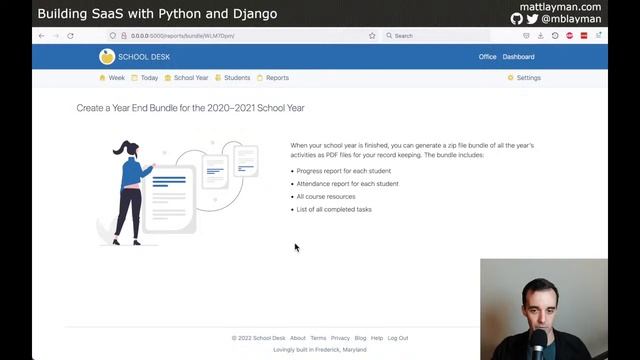Click Log Out in the footer

[398, 338]
